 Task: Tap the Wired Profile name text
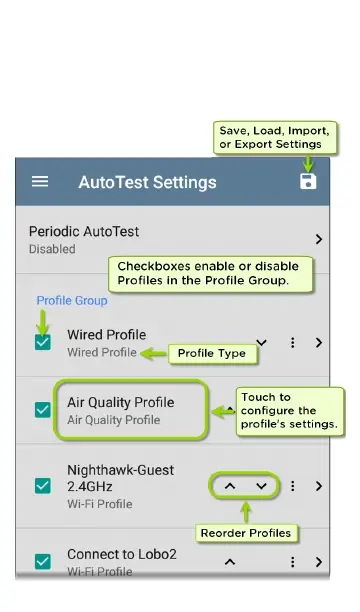pos(107,334)
